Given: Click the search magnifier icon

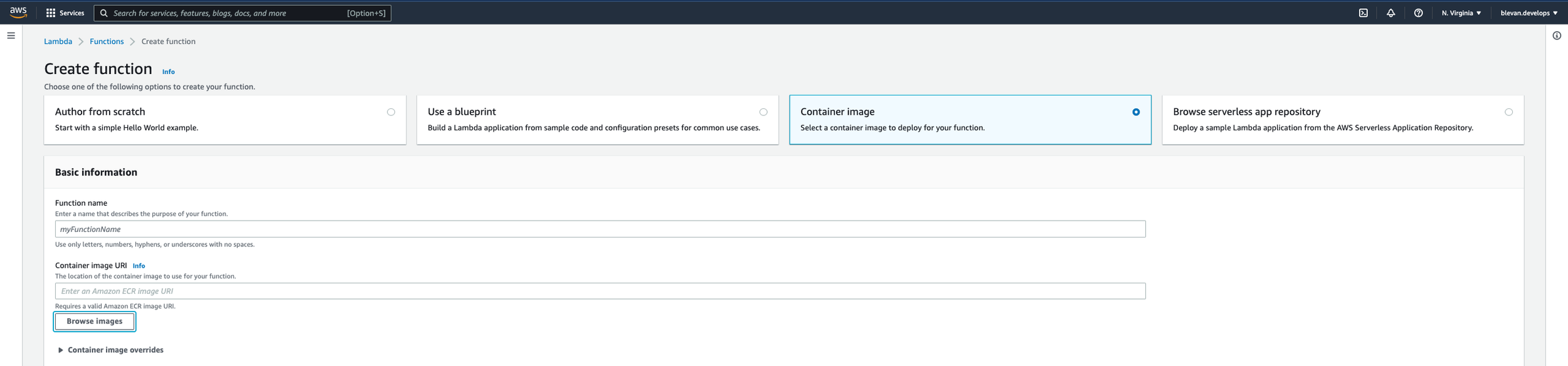Looking at the screenshot, I should pyautogui.click(x=104, y=13).
